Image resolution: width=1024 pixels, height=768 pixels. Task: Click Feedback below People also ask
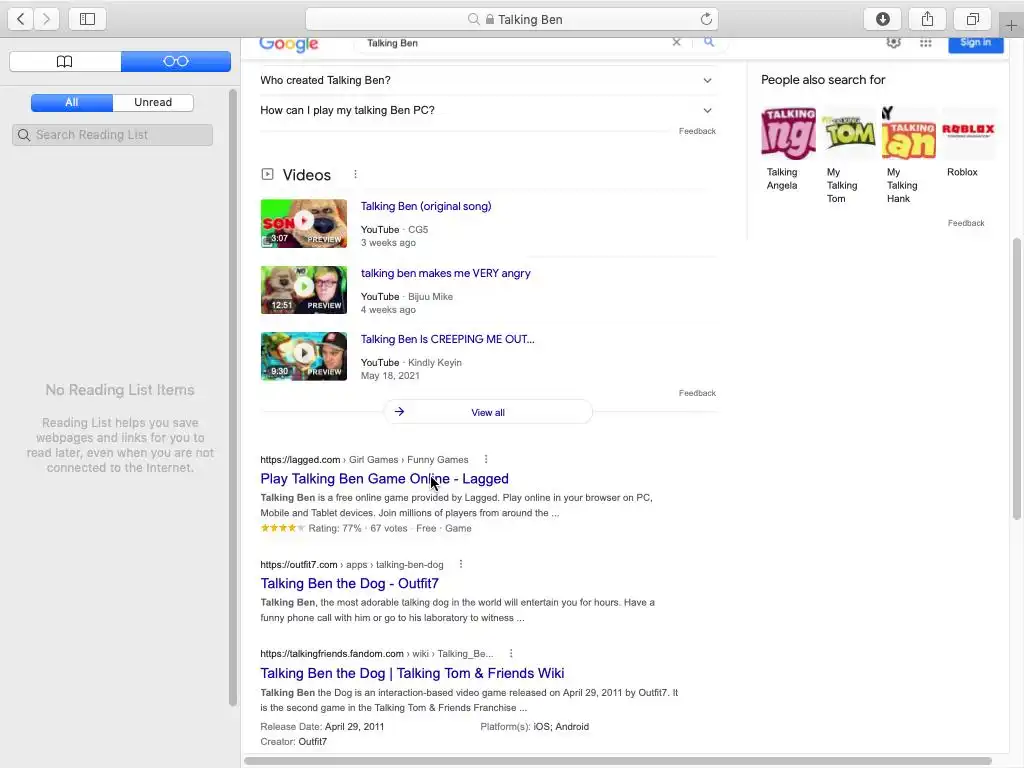pos(697,131)
